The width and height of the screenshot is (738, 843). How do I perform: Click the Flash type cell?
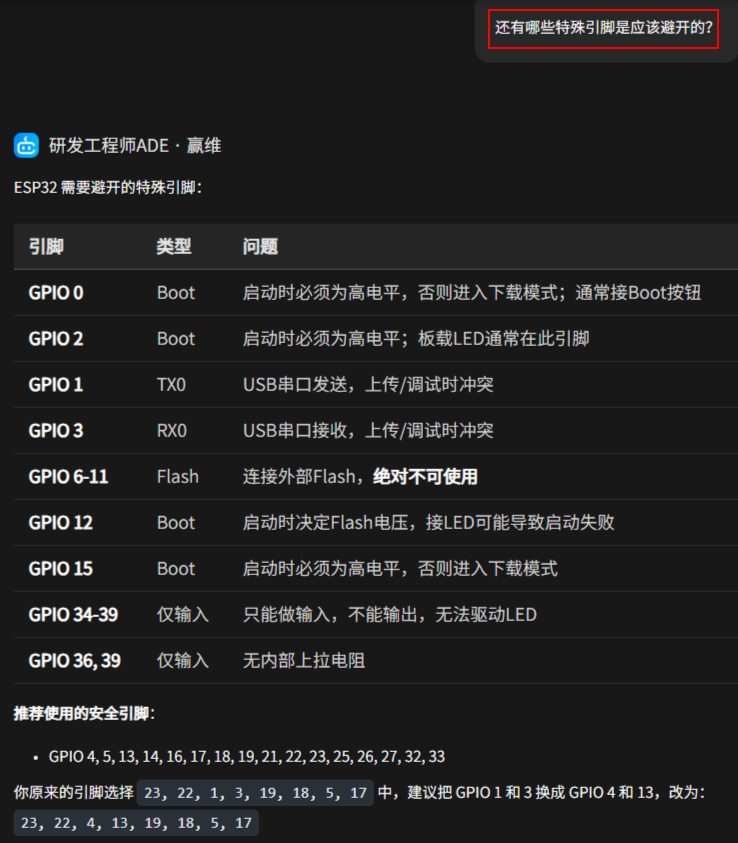pos(177,477)
